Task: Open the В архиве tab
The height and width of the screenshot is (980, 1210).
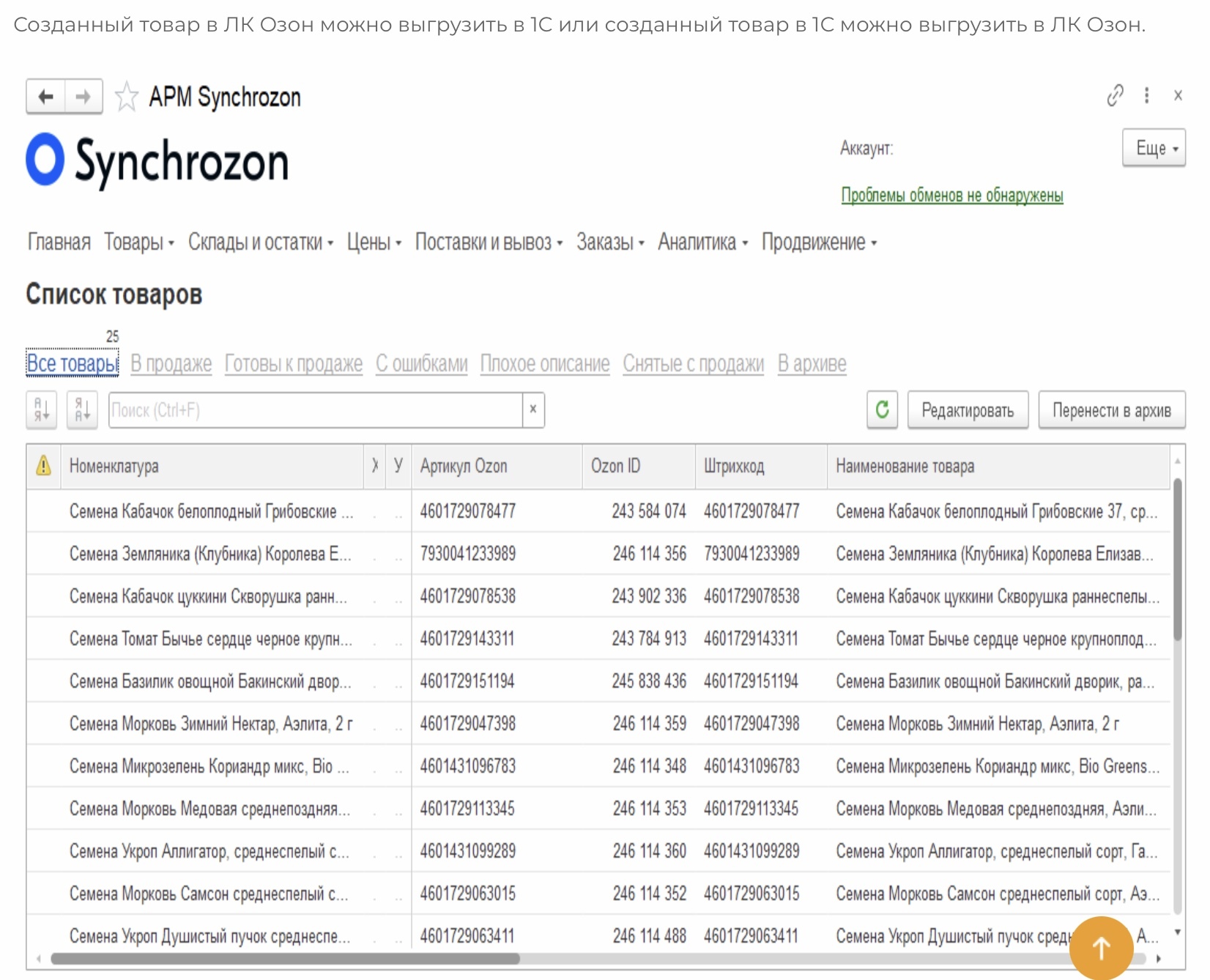Action: point(812,363)
